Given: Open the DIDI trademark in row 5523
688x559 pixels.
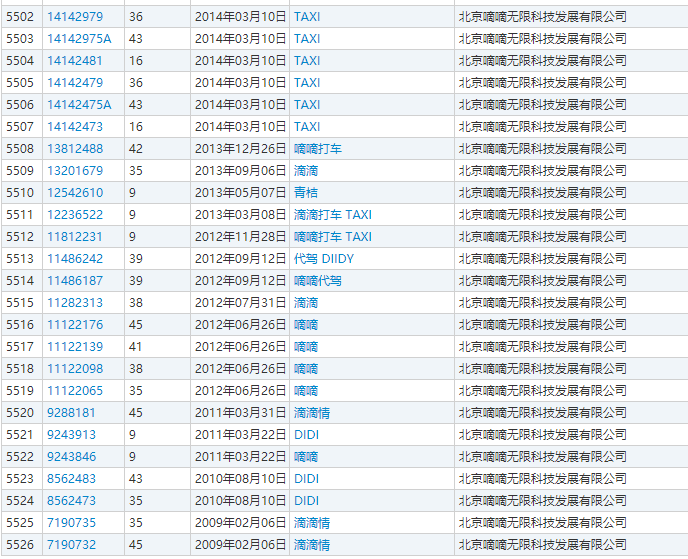Looking at the screenshot, I should point(306,479).
